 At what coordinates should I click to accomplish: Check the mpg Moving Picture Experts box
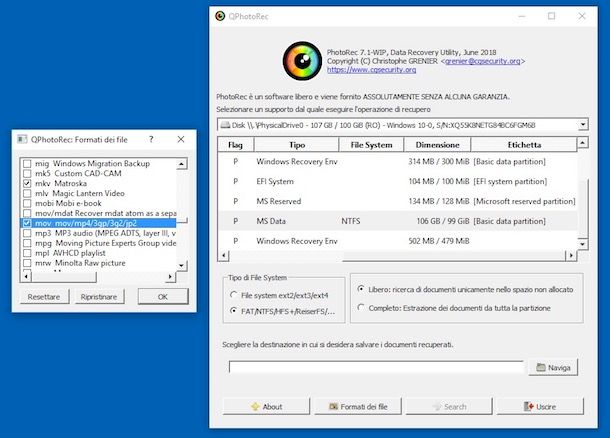point(27,243)
